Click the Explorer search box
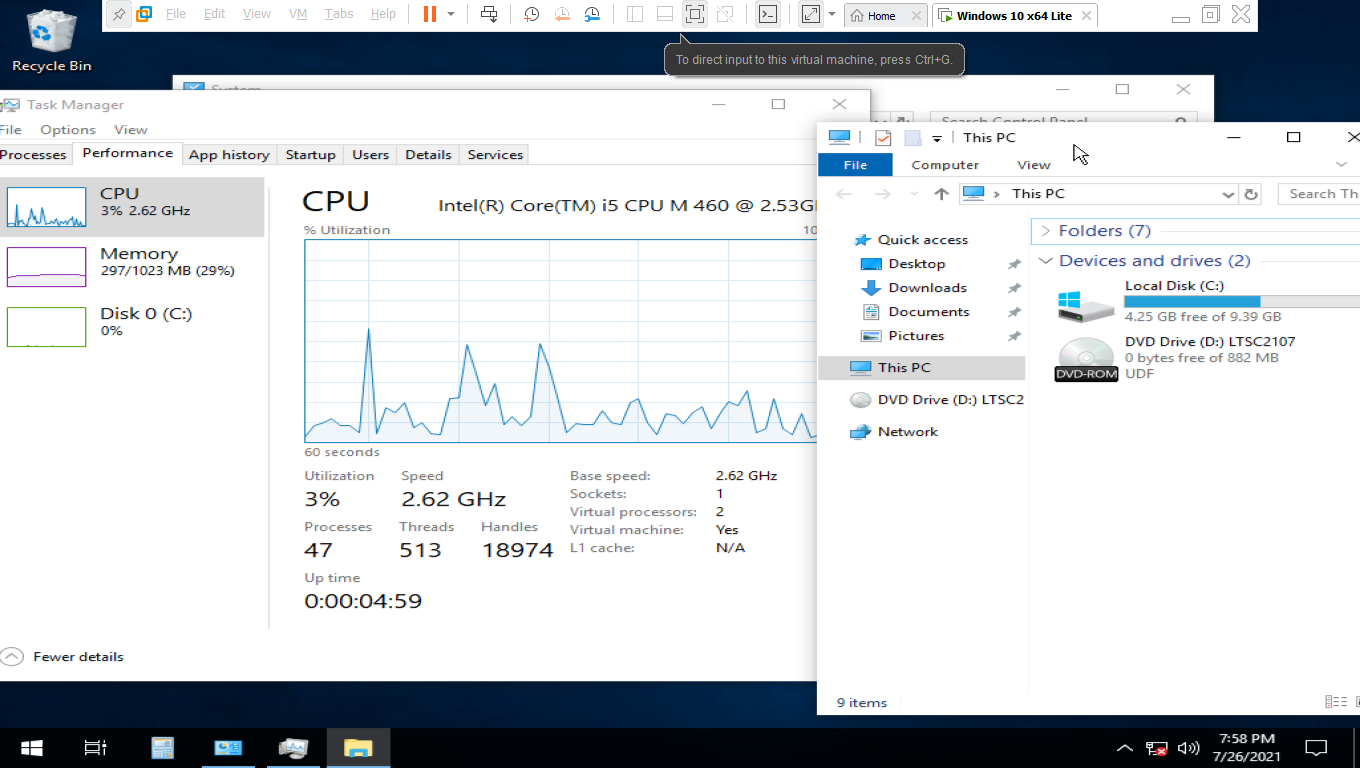 (x=1320, y=194)
